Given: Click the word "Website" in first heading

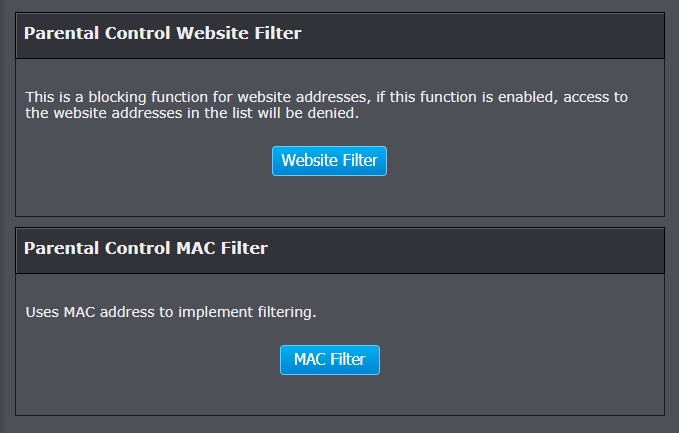Looking at the screenshot, I should click(x=212, y=33).
